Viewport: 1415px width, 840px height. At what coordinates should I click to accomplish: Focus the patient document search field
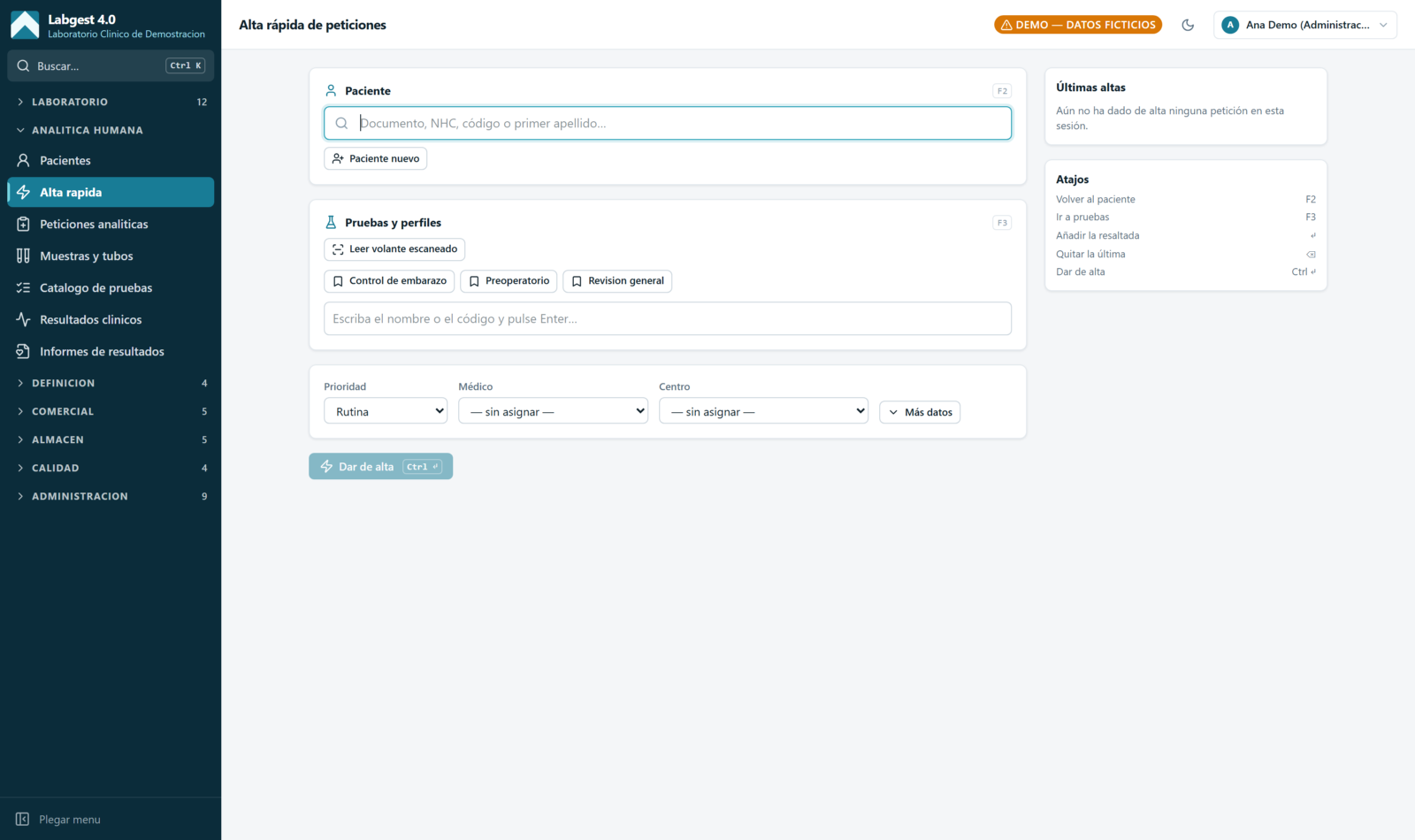coord(668,123)
